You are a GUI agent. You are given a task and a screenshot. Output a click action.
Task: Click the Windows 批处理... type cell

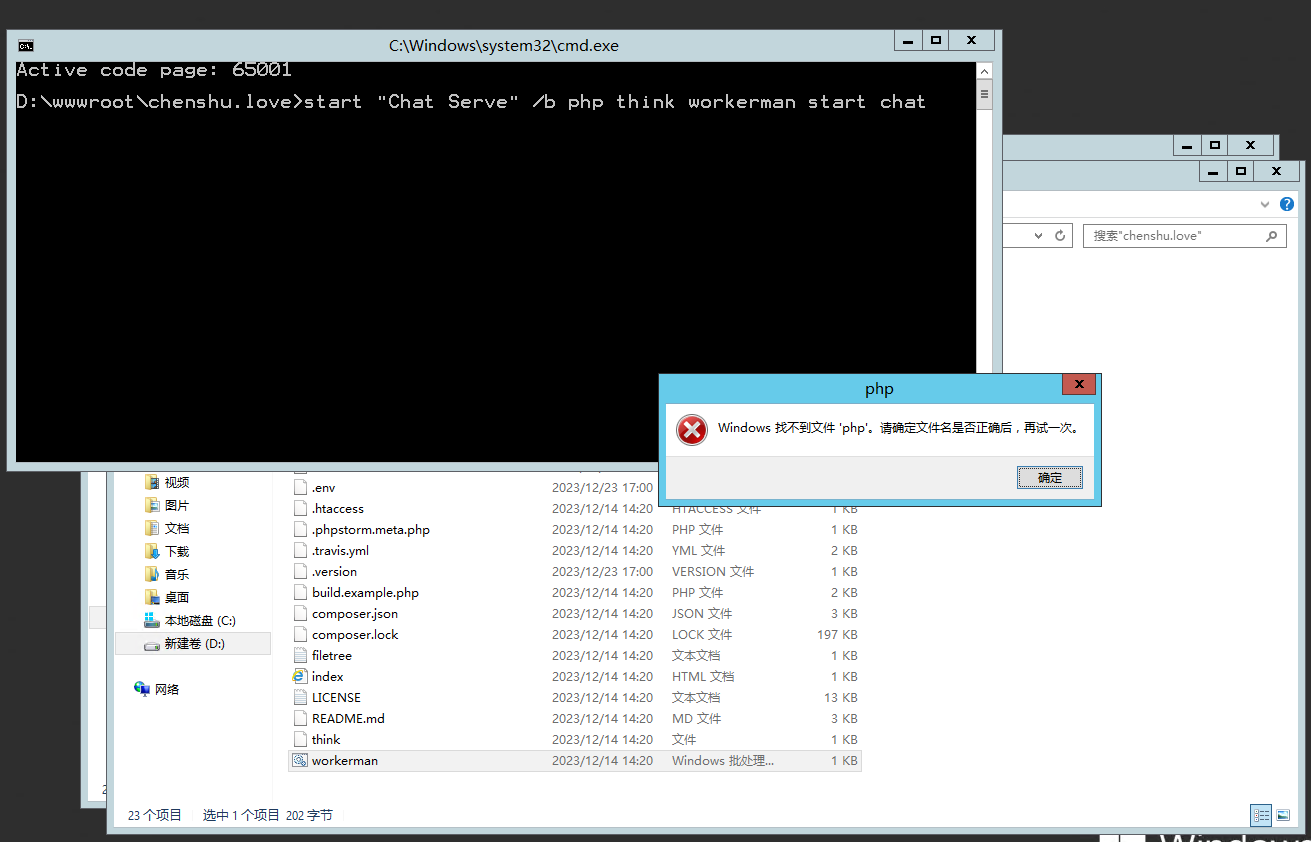723,761
